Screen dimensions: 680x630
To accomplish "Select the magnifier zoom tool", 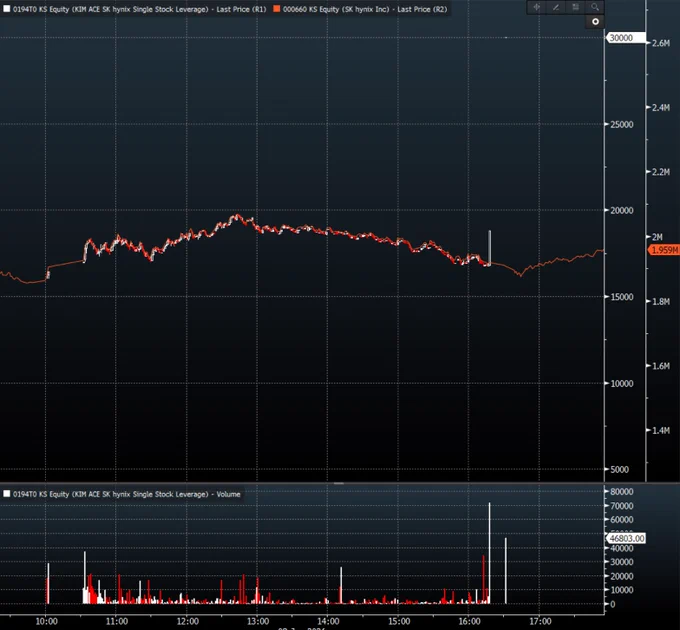I will (595, 7).
